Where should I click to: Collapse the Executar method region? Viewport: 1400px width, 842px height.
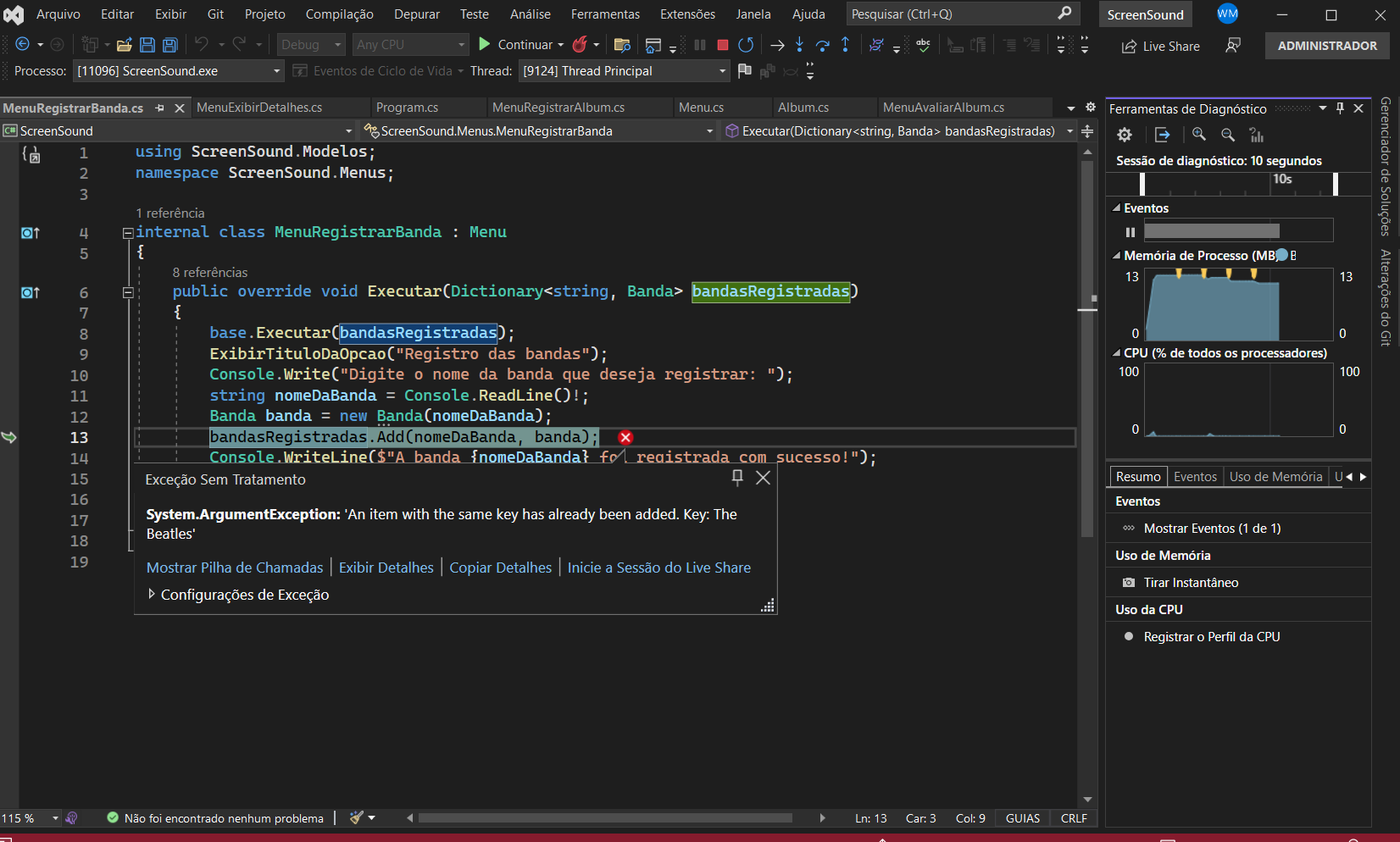[128, 292]
